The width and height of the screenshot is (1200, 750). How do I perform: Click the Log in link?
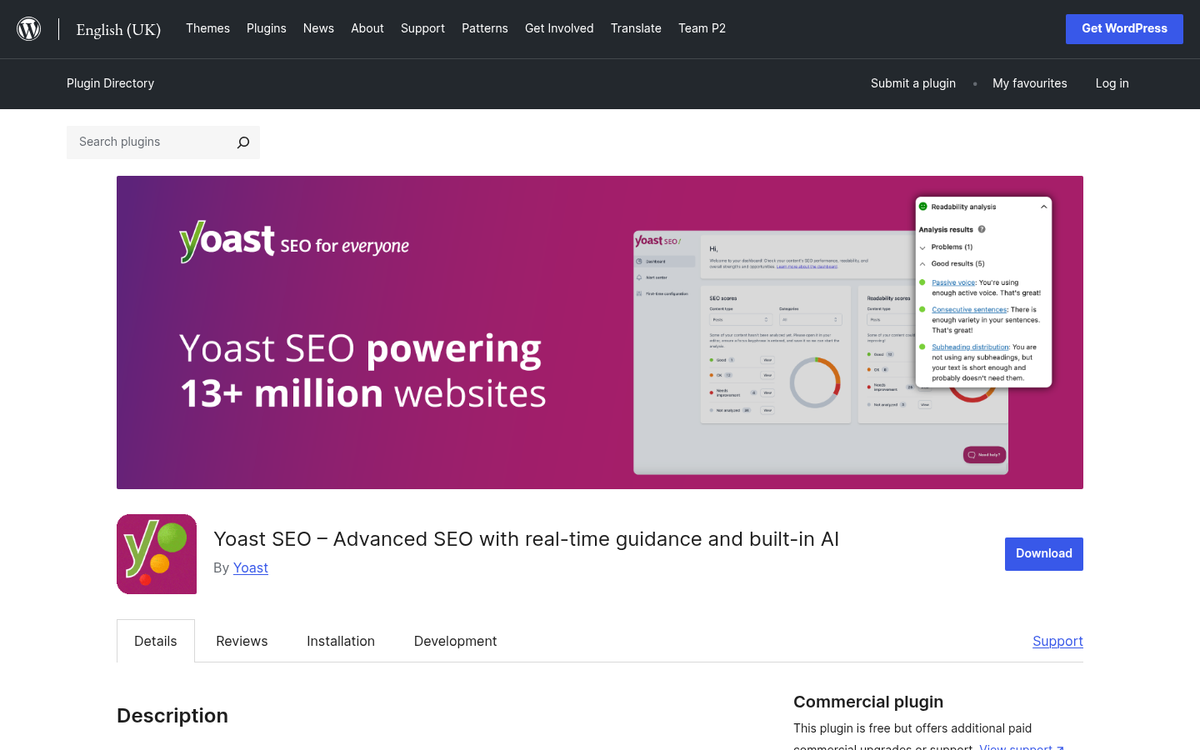[x=1112, y=84]
